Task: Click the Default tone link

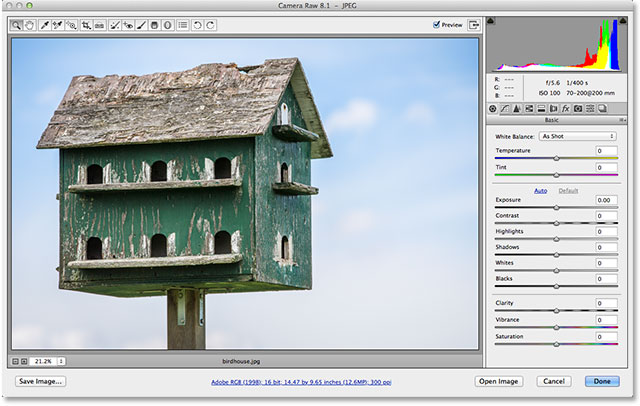Action: click(x=568, y=191)
